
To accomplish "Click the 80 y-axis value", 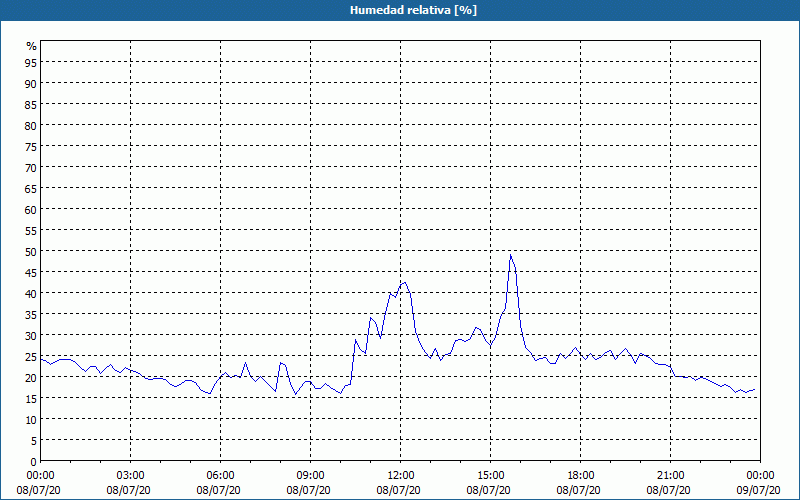I will coord(31,125).
